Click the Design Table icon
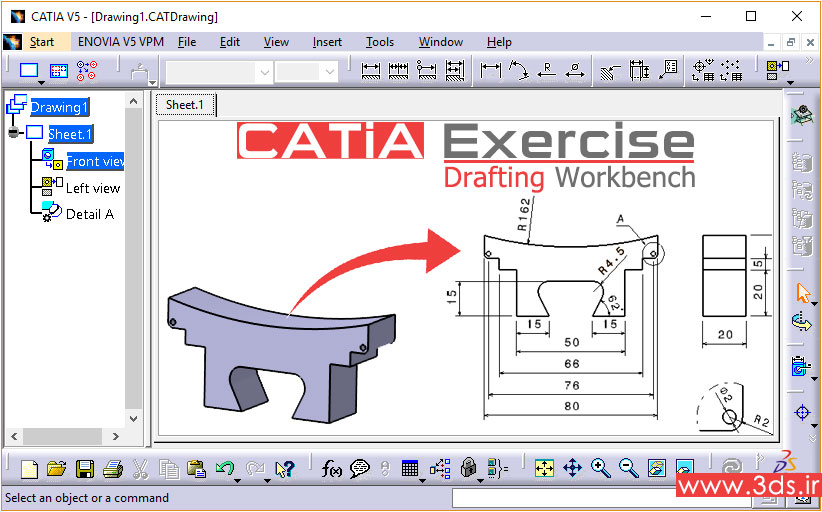 click(409, 468)
